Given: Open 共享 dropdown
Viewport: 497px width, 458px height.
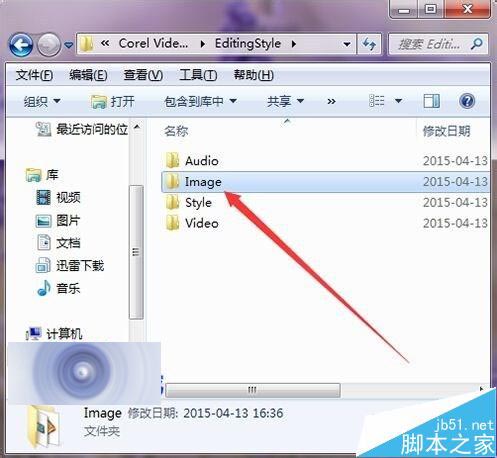Looking at the screenshot, I should pos(285,101).
